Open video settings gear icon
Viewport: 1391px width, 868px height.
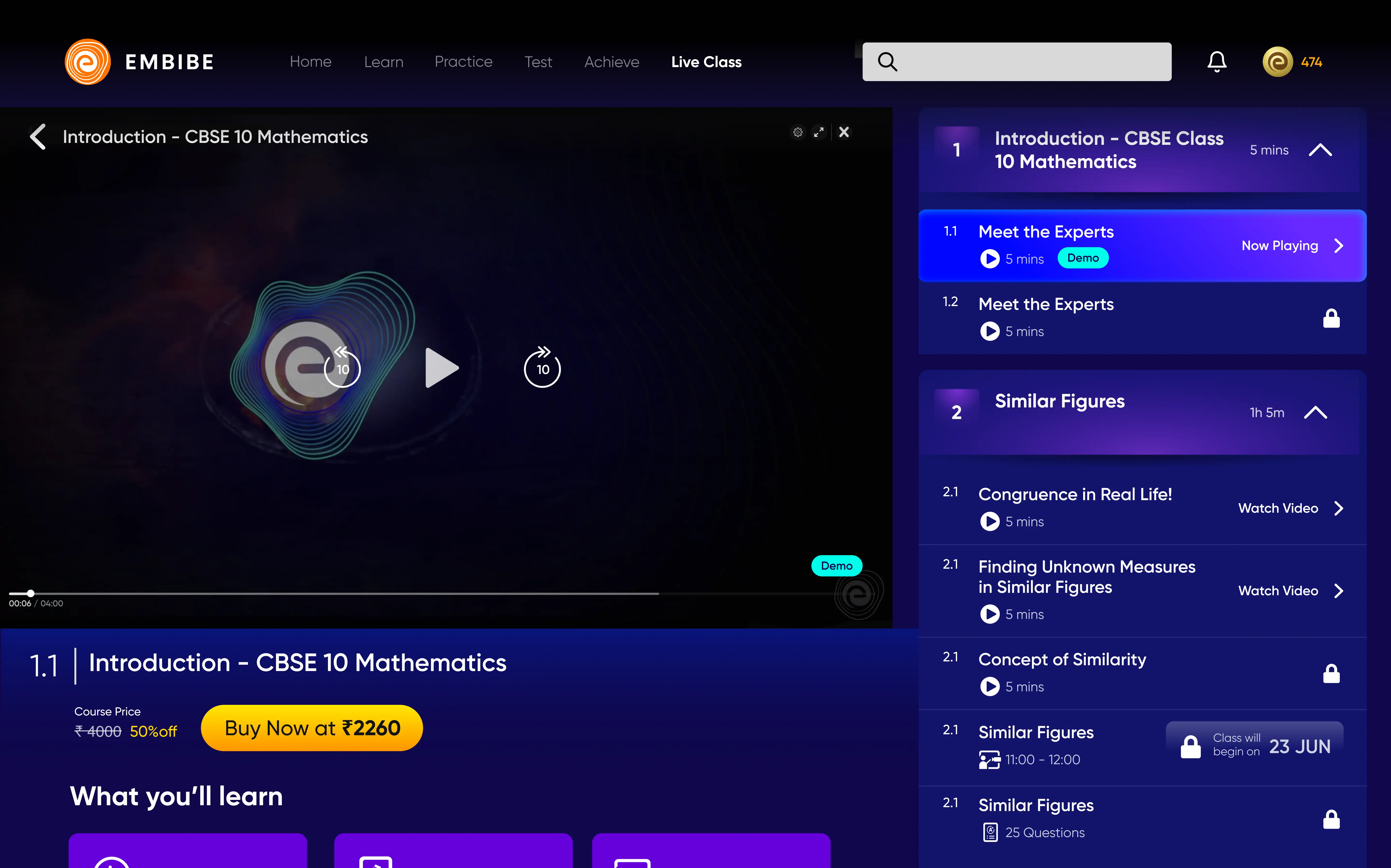tap(798, 133)
